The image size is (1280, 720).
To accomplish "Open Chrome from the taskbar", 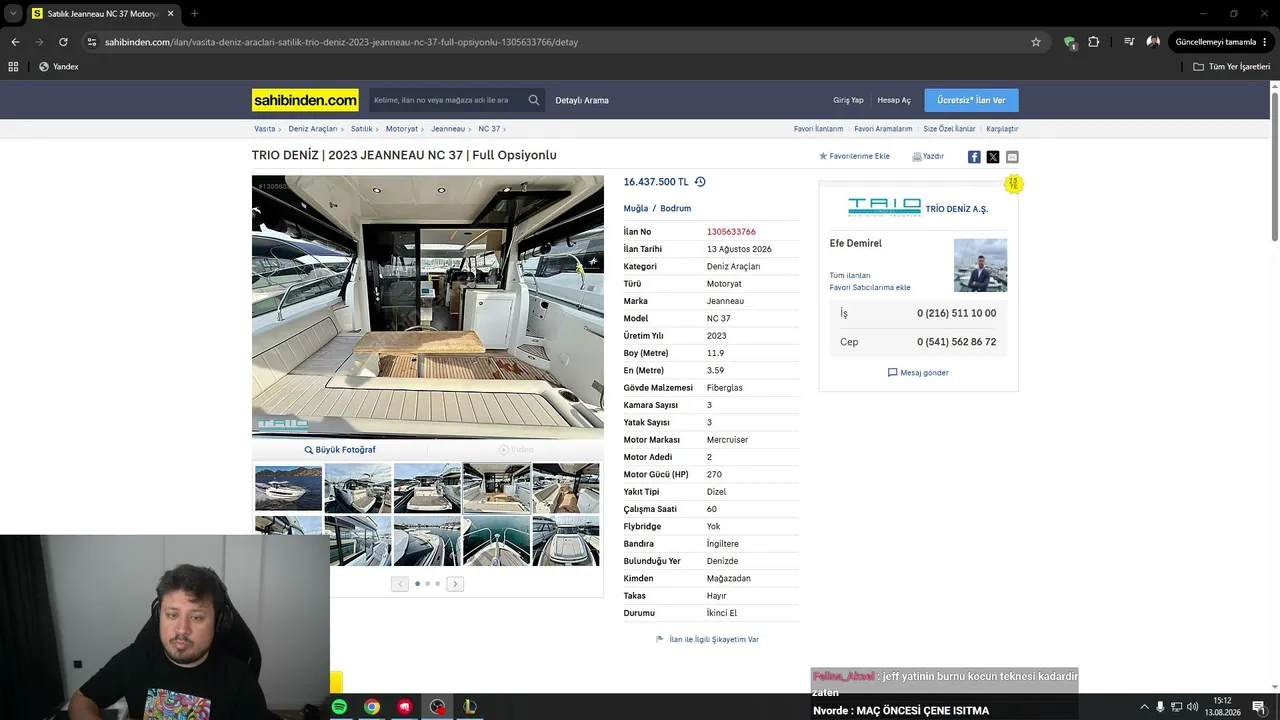I will [372, 707].
